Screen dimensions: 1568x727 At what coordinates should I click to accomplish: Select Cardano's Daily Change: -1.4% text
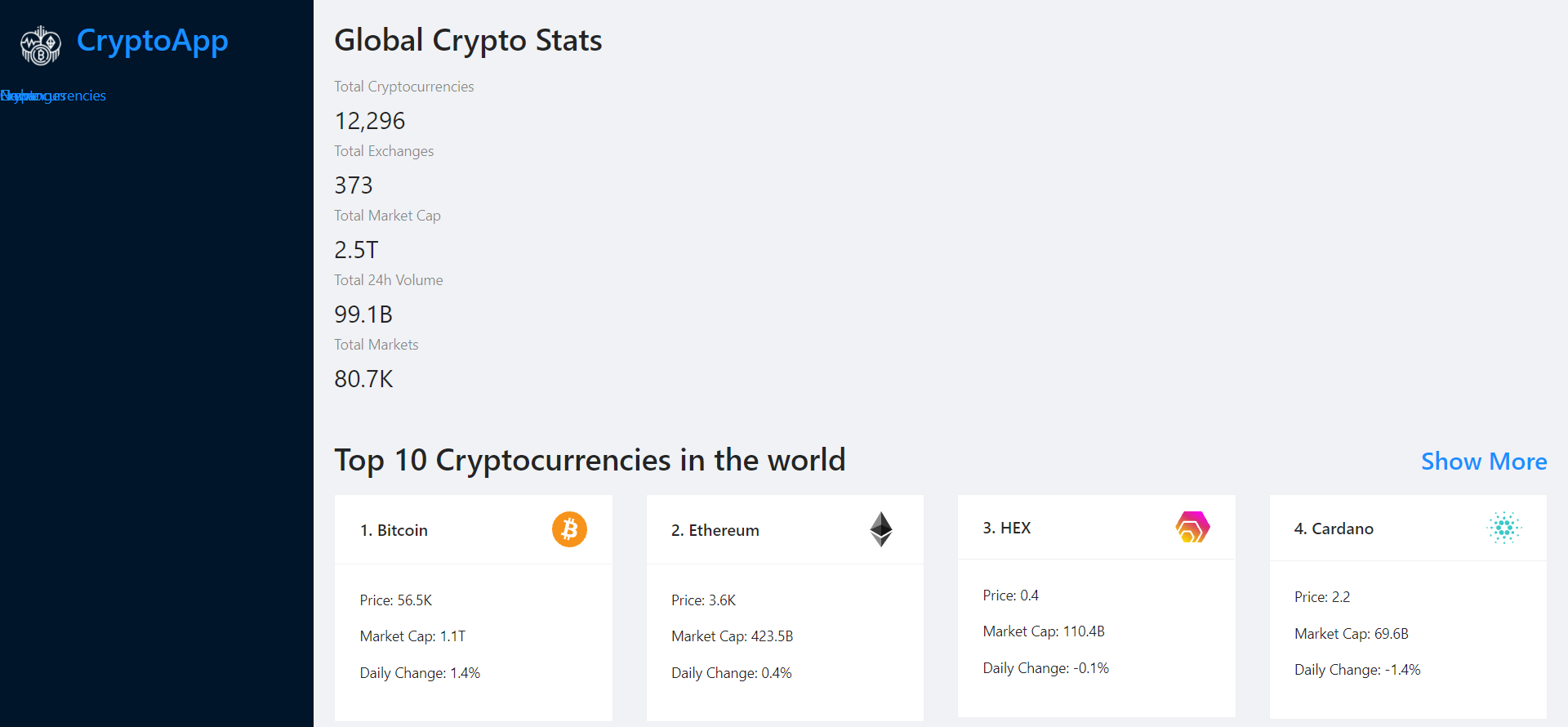point(1357,670)
